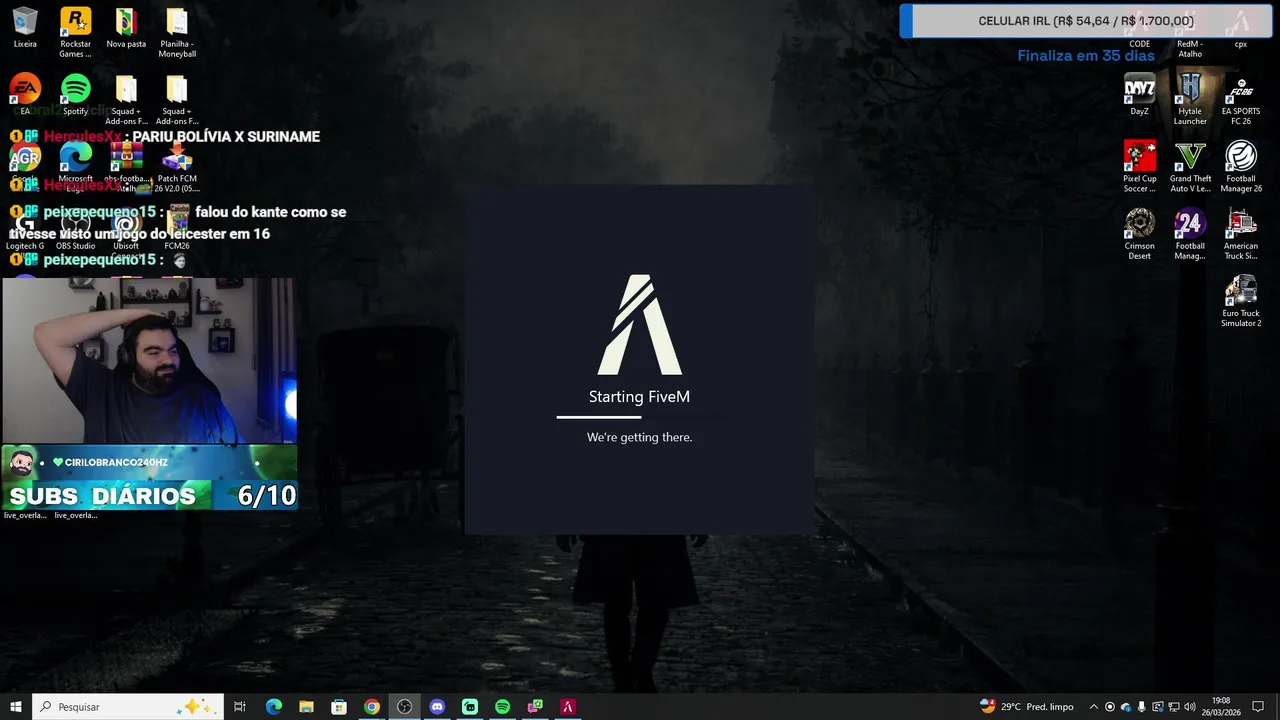This screenshot has height=720, width=1280.
Task: Open Spotify desktop shortcut
Action: (x=75, y=95)
